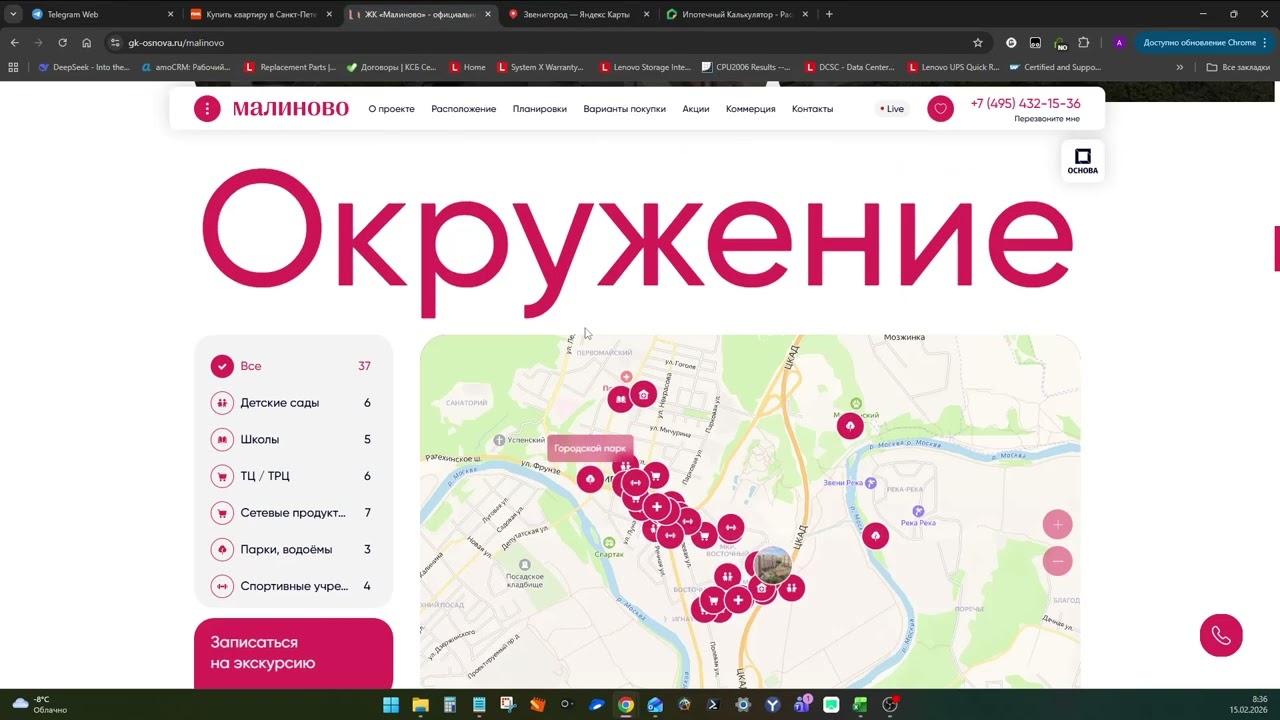Image resolution: width=1280 pixels, height=720 pixels.
Task: Click the park marker near Мозжинка
Action: (850, 426)
